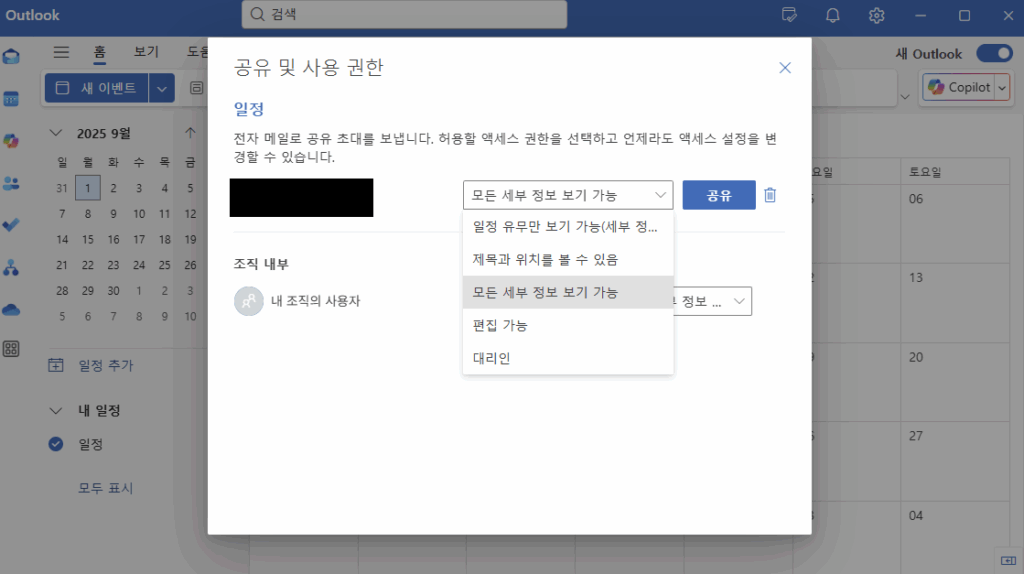Image resolution: width=1024 pixels, height=574 pixels.
Task: Click the 일정 추가 link
Action: tap(106, 366)
